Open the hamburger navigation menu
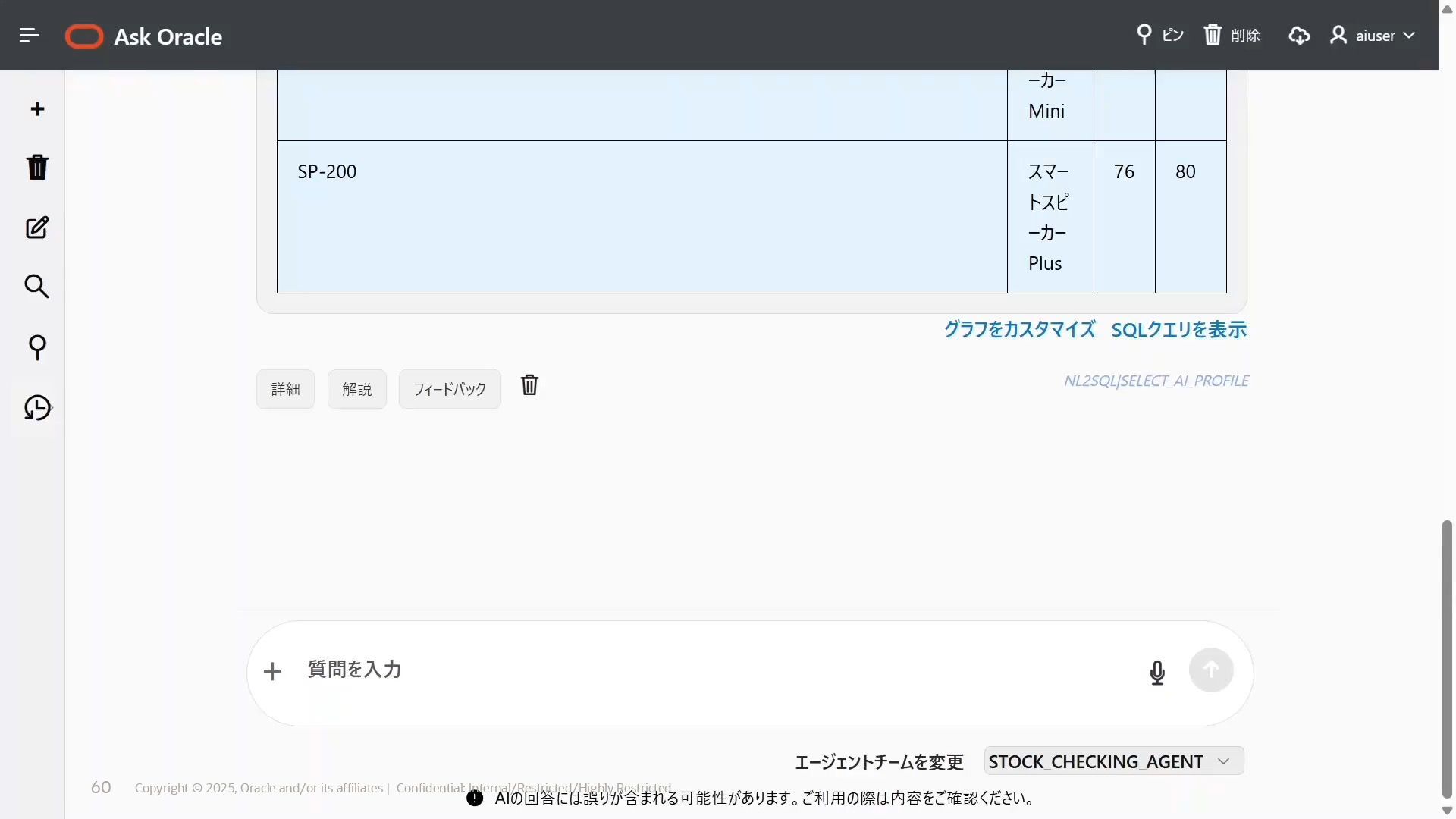Image resolution: width=1456 pixels, height=819 pixels. pyautogui.click(x=29, y=35)
